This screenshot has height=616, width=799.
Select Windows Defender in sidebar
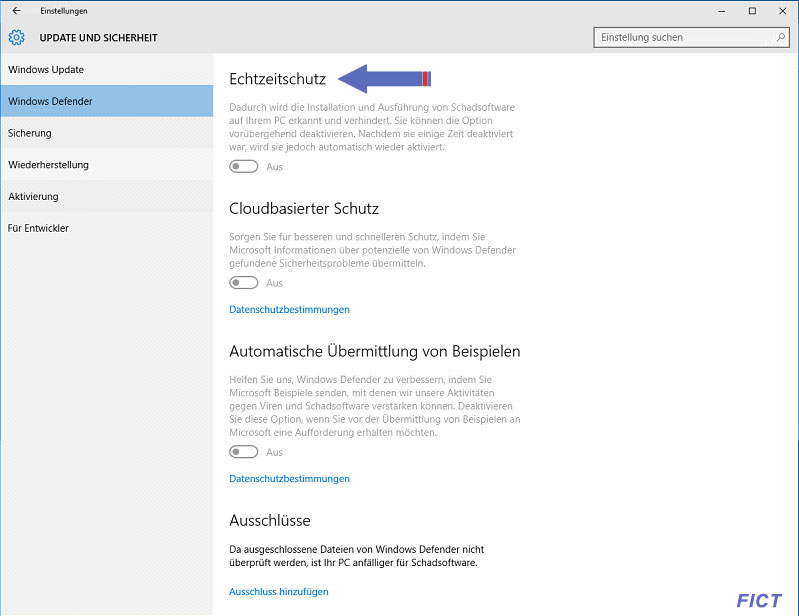tap(106, 101)
